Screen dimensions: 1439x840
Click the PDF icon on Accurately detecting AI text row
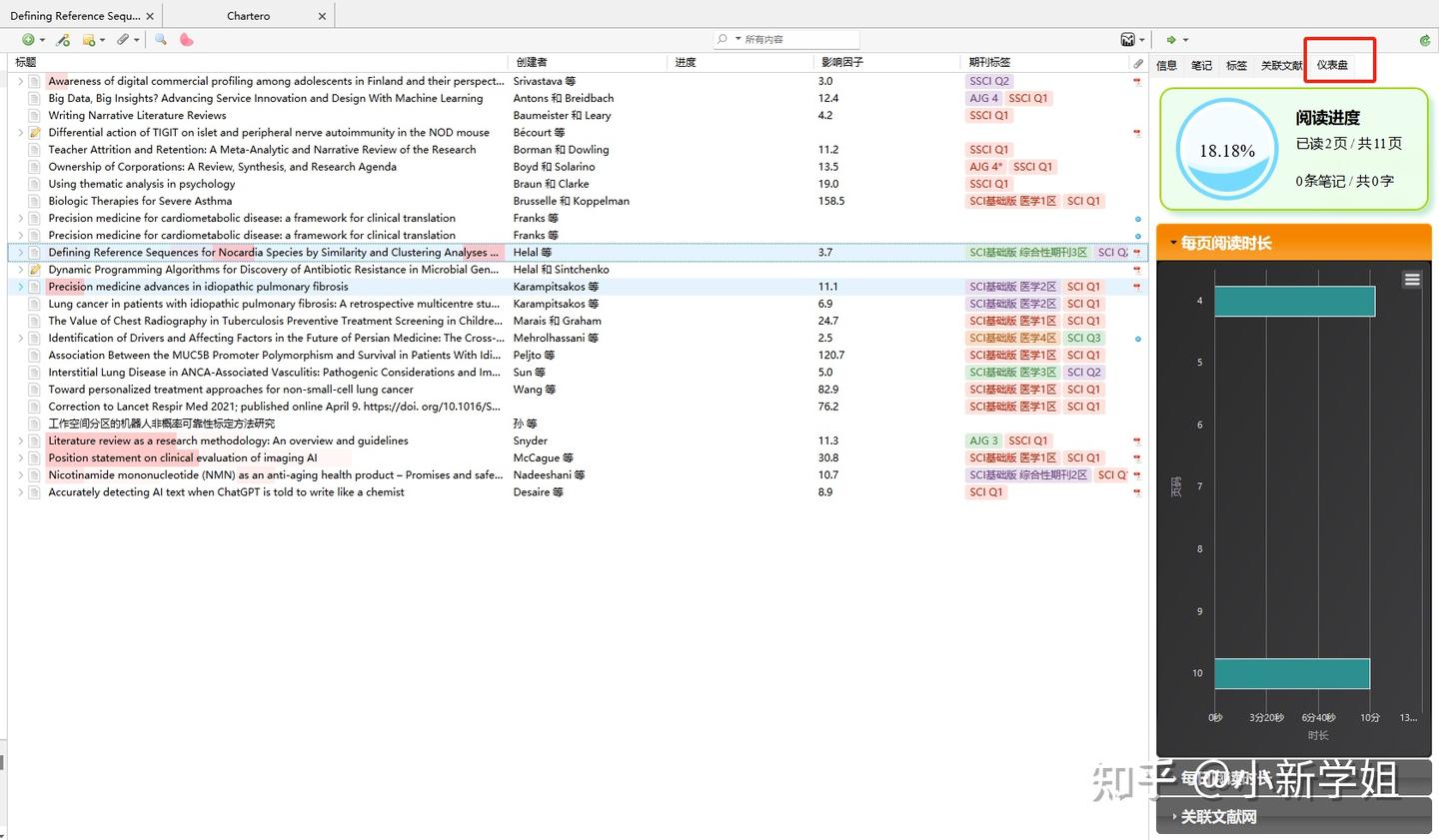1137,492
